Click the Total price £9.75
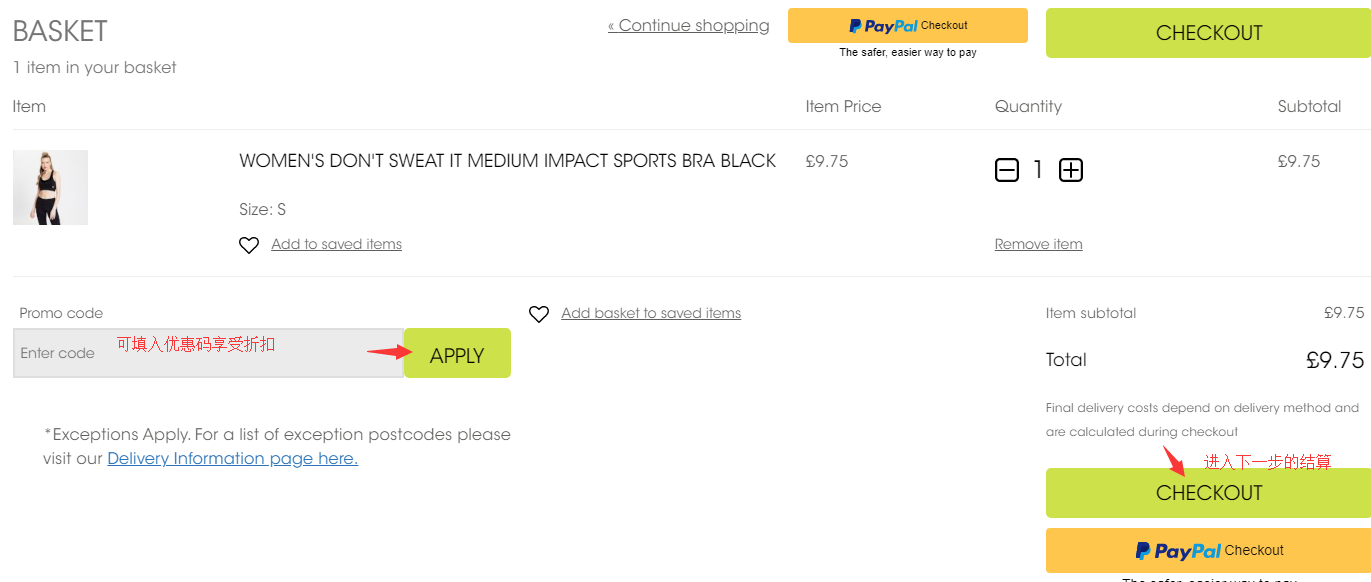1371x582 pixels. click(1334, 360)
